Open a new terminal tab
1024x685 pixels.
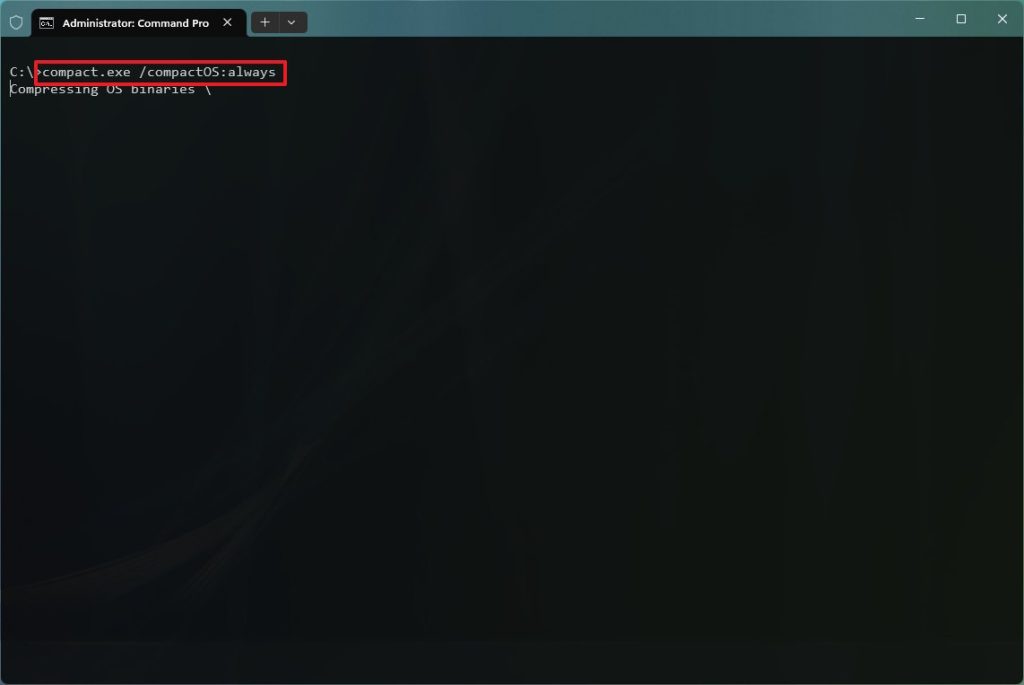click(x=264, y=23)
